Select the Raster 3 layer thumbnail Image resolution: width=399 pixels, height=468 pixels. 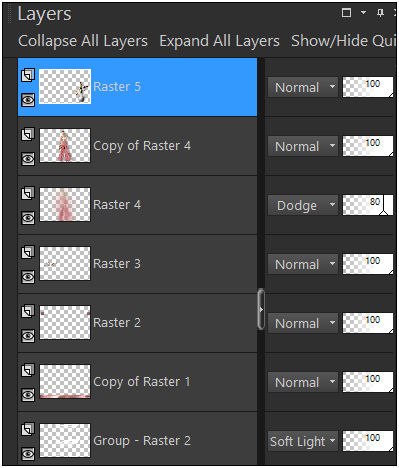pos(65,263)
